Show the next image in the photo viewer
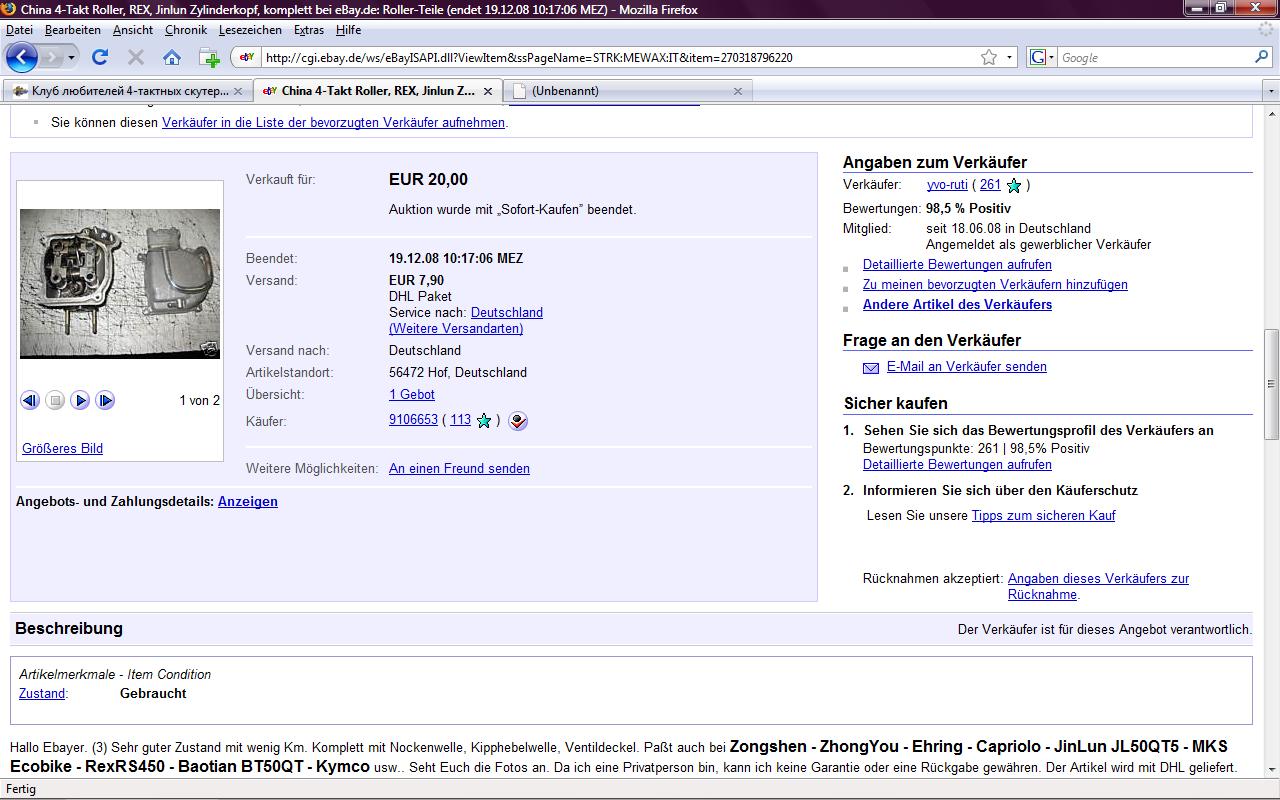 81,400
